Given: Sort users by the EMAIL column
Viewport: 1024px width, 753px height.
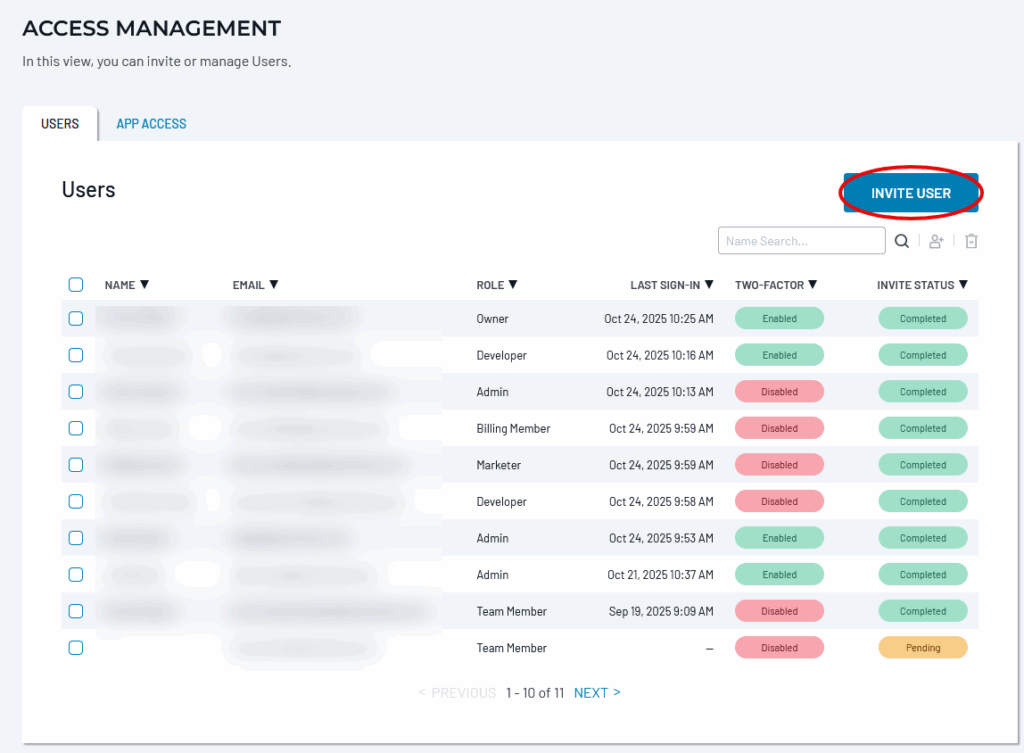Looking at the screenshot, I should (x=255, y=285).
